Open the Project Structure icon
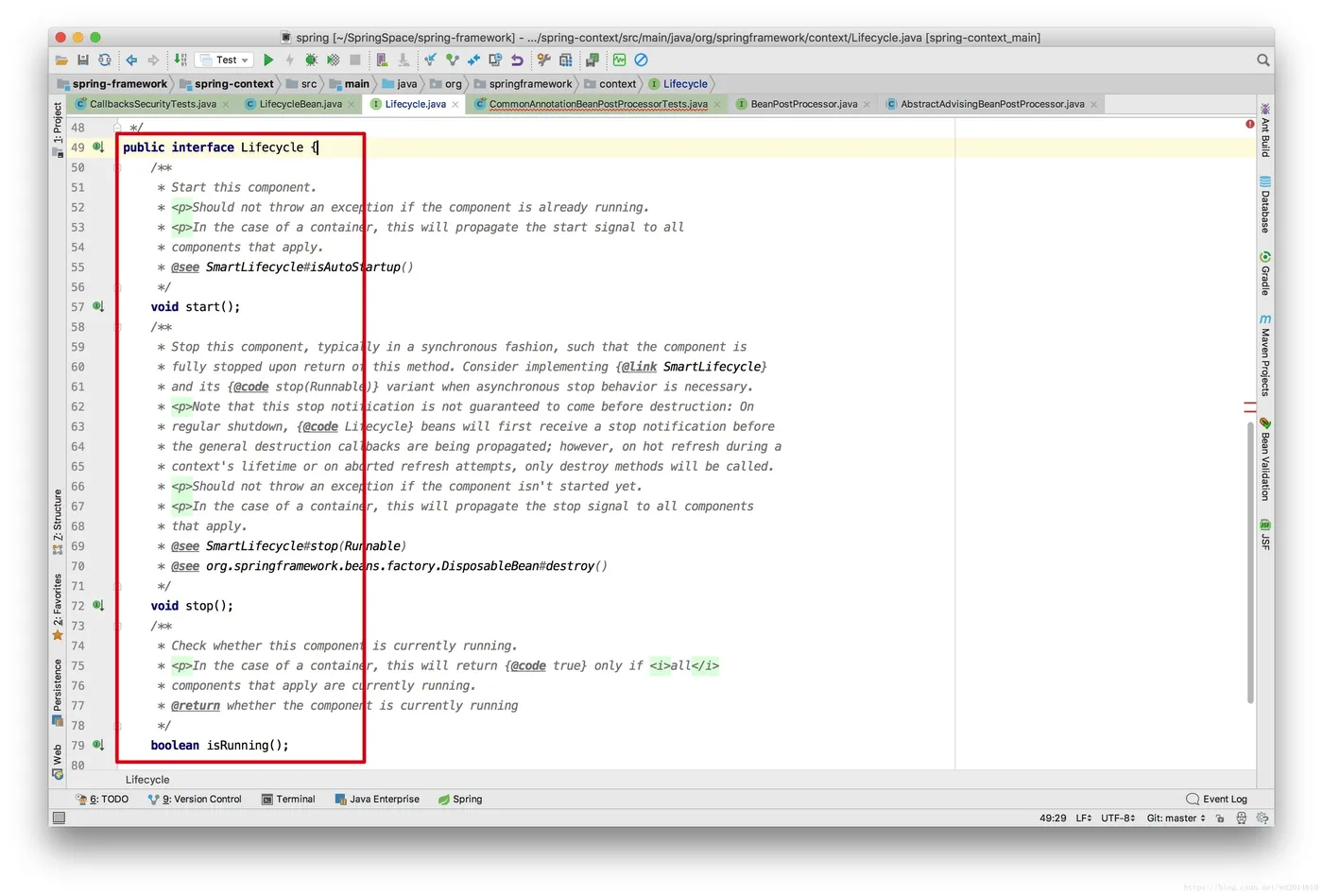 (x=565, y=60)
